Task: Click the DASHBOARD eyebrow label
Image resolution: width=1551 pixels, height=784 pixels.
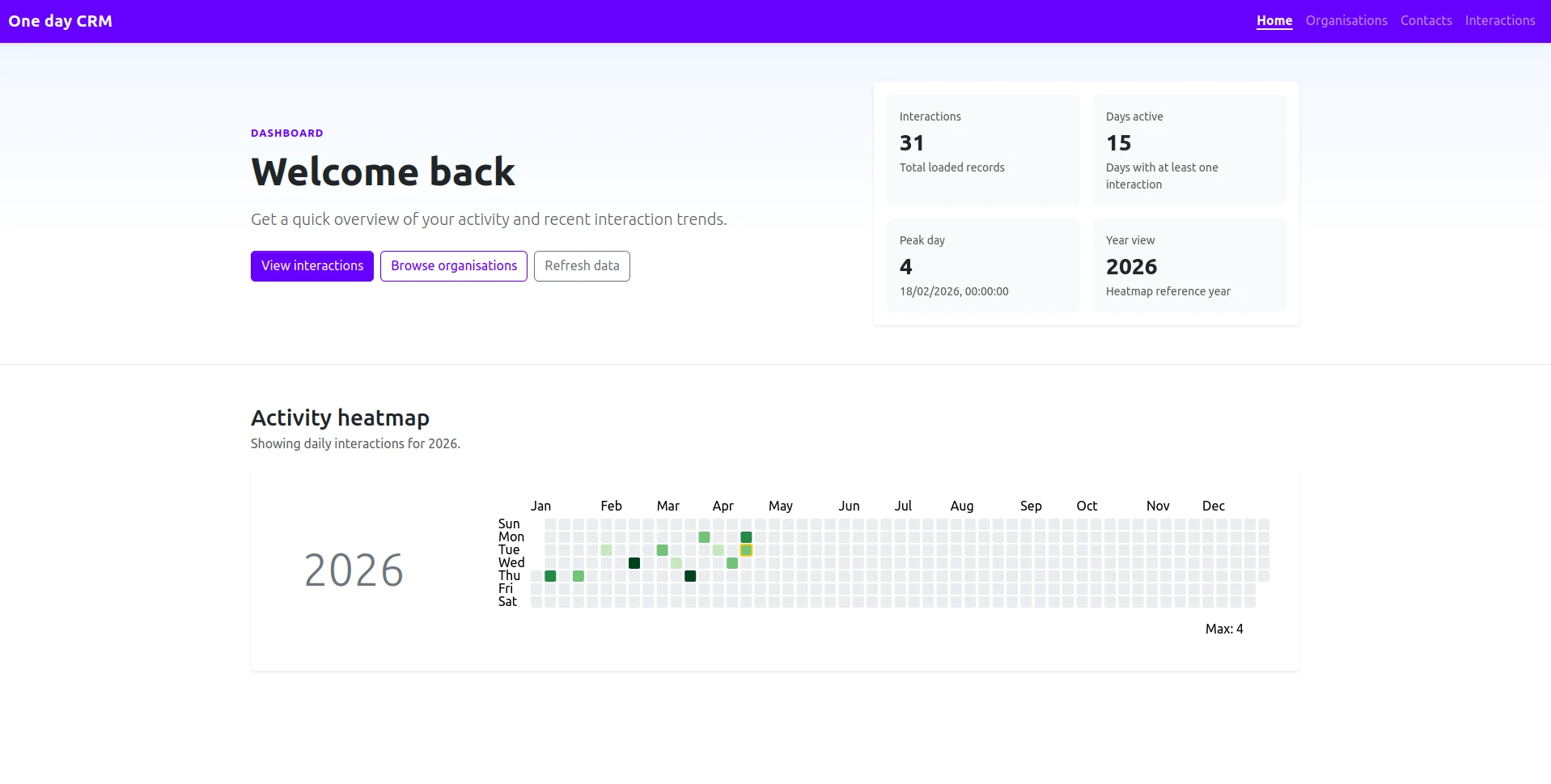Action: point(287,133)
